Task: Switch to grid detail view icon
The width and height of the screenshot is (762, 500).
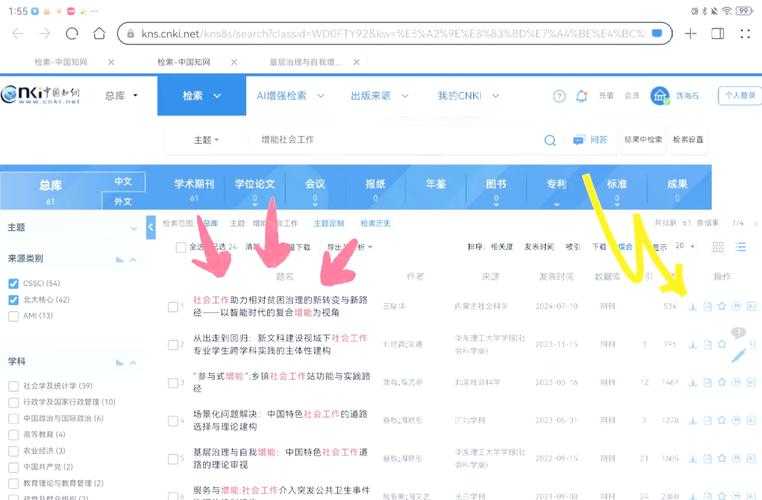Action: pos(718,247)
